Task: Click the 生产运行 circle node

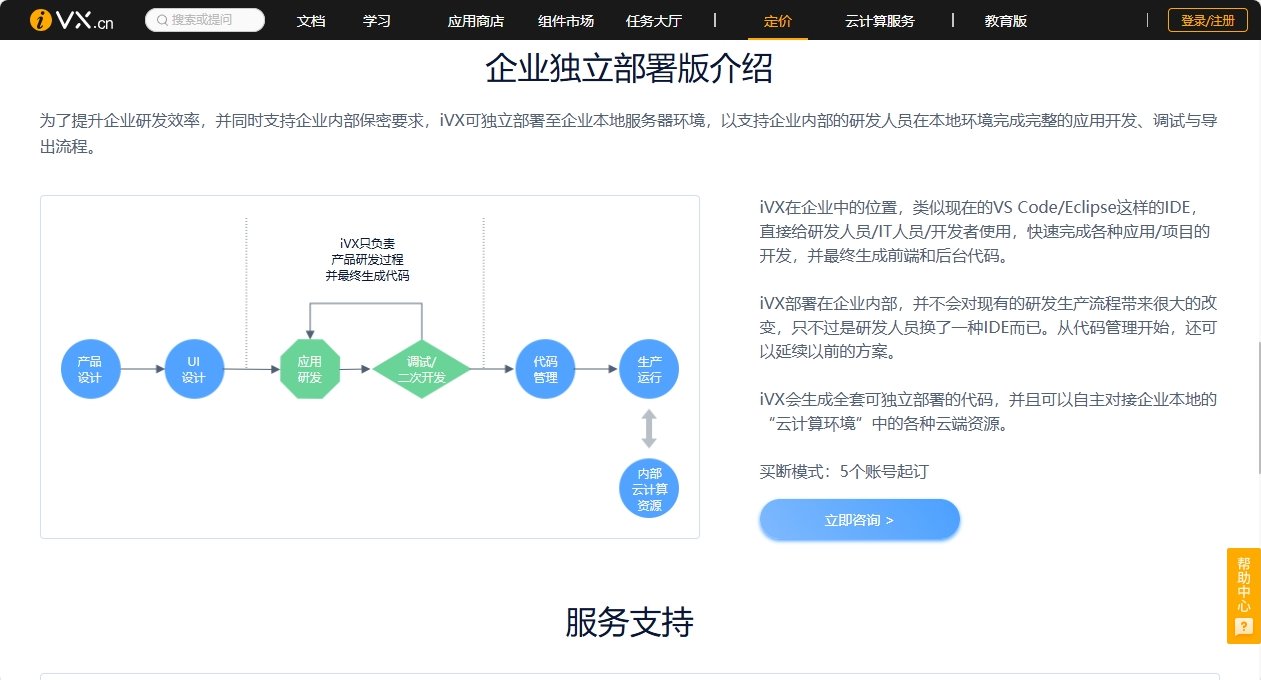Action: pos(649,369)
